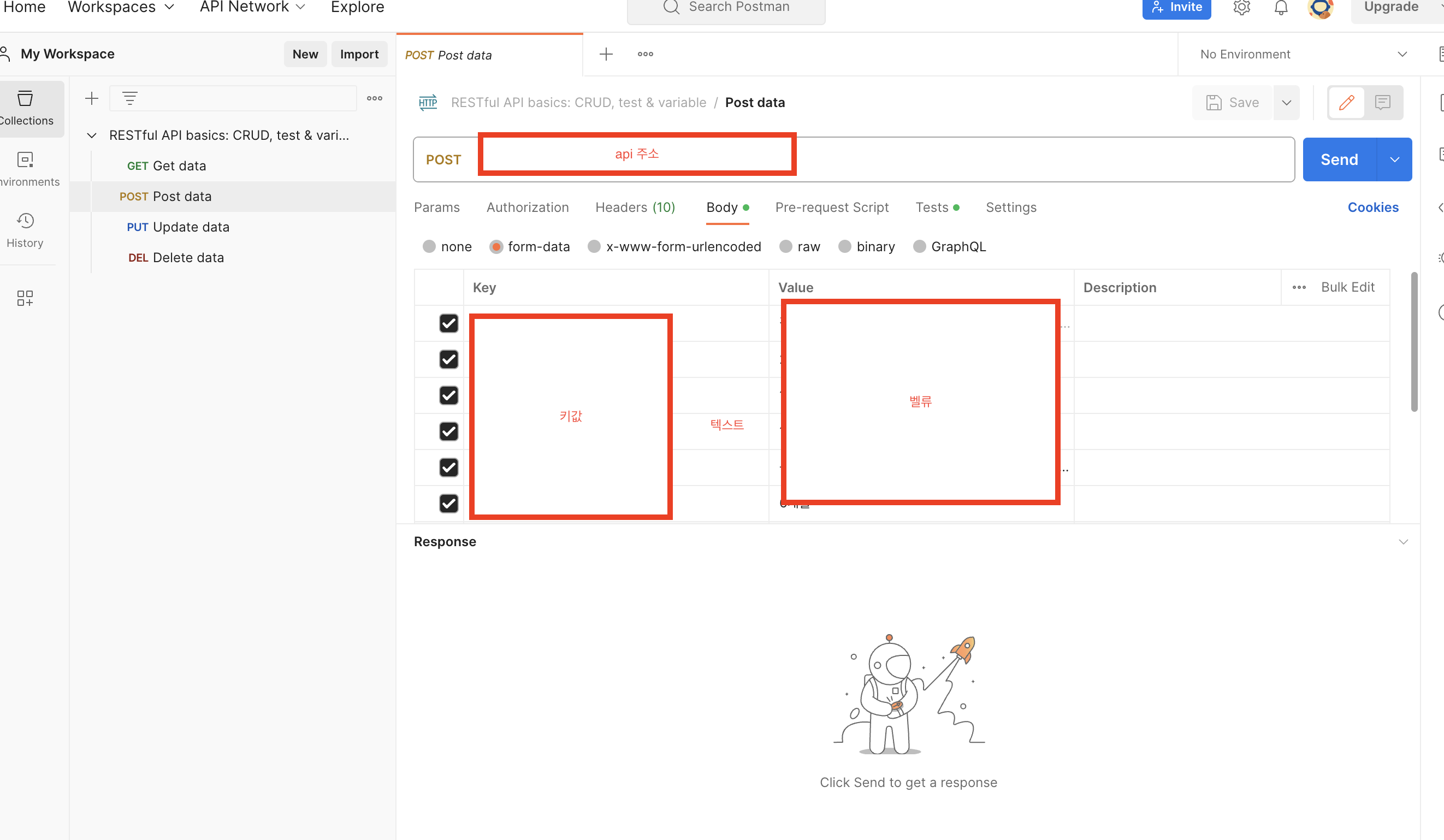This screenshot has width=1444, height=840.
Task: Select x-www-form-urlencoded radio option
Action: coord(594,246)
